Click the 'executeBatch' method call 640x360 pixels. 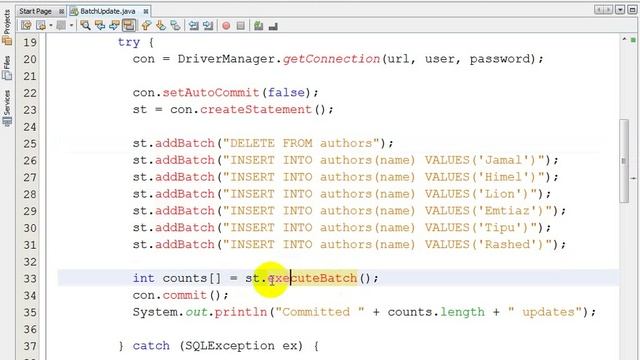pos(312,278)
